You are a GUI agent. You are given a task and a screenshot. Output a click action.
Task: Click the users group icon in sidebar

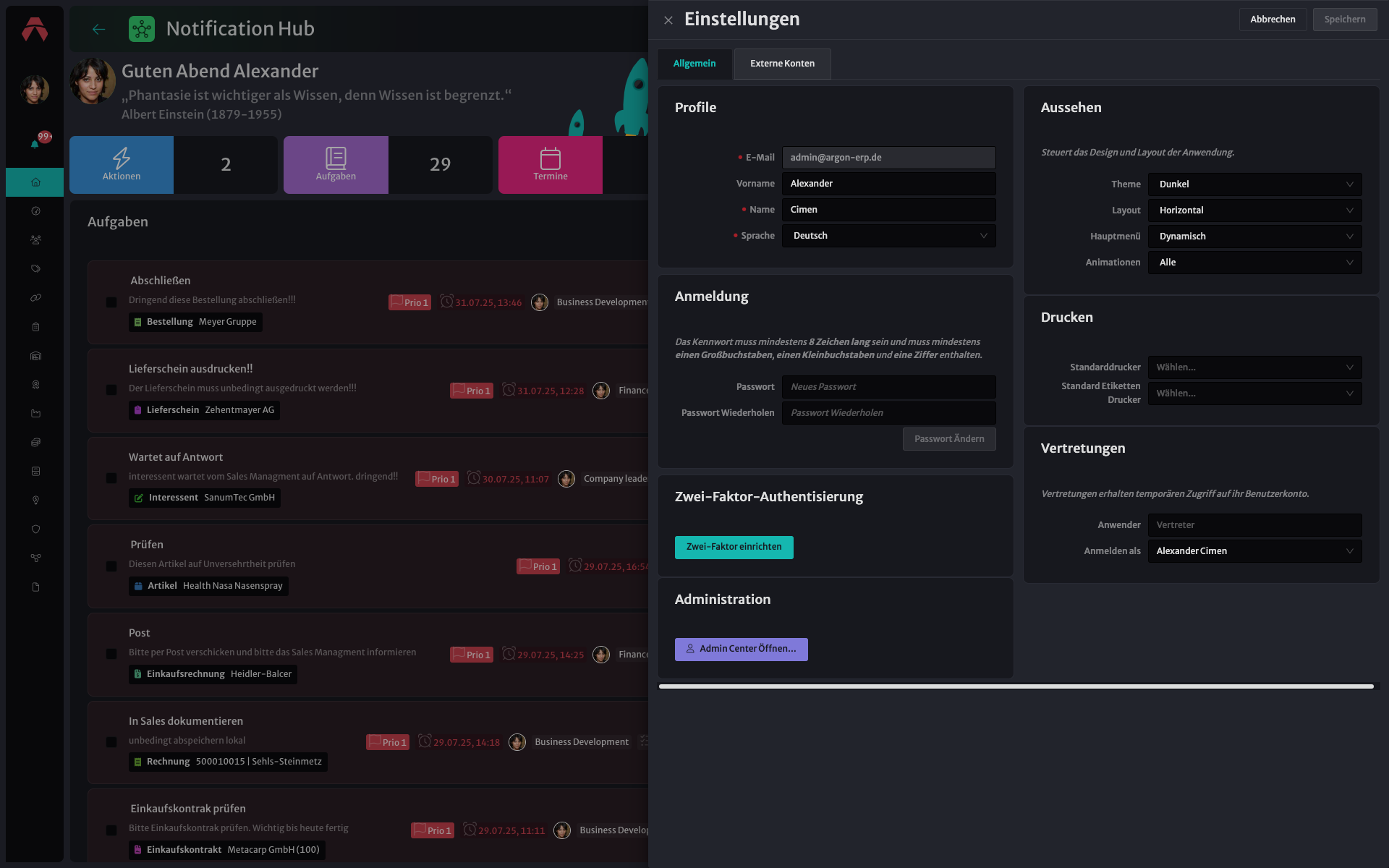(x=35, y=240)
